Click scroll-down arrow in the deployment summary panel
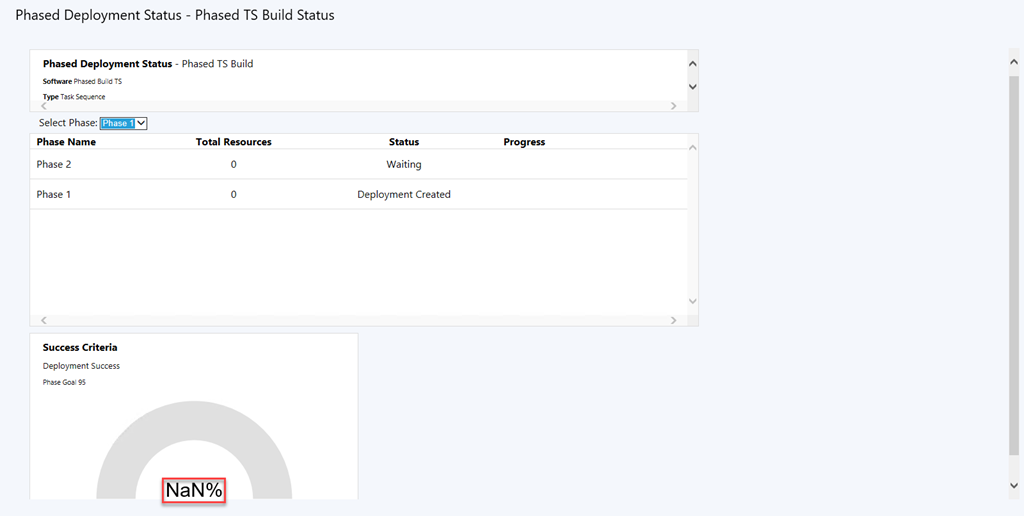The image size is (1024, 516). click(692, 87)
